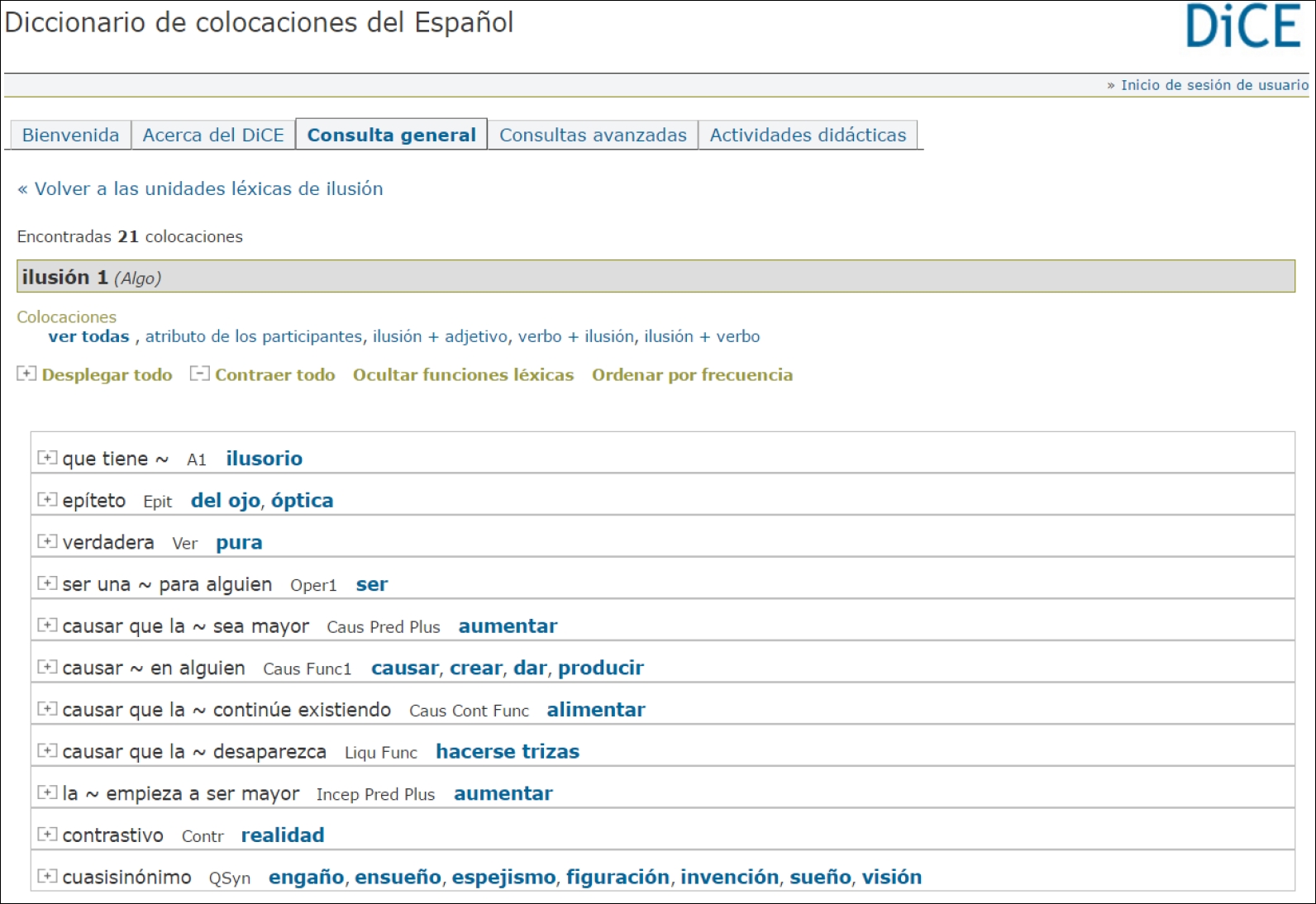The height and width of the screenshot is (904, 1316).
Task: Expand the 'ser una ~ para alguien' row
Action: pyautogui.click(x=47, y=583)
